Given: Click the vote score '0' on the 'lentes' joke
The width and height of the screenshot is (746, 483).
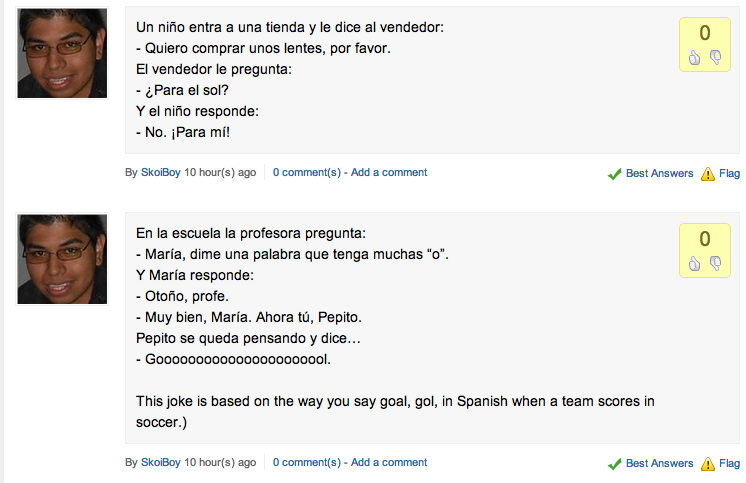Looking at the screenshot, I should click(705, 33).
